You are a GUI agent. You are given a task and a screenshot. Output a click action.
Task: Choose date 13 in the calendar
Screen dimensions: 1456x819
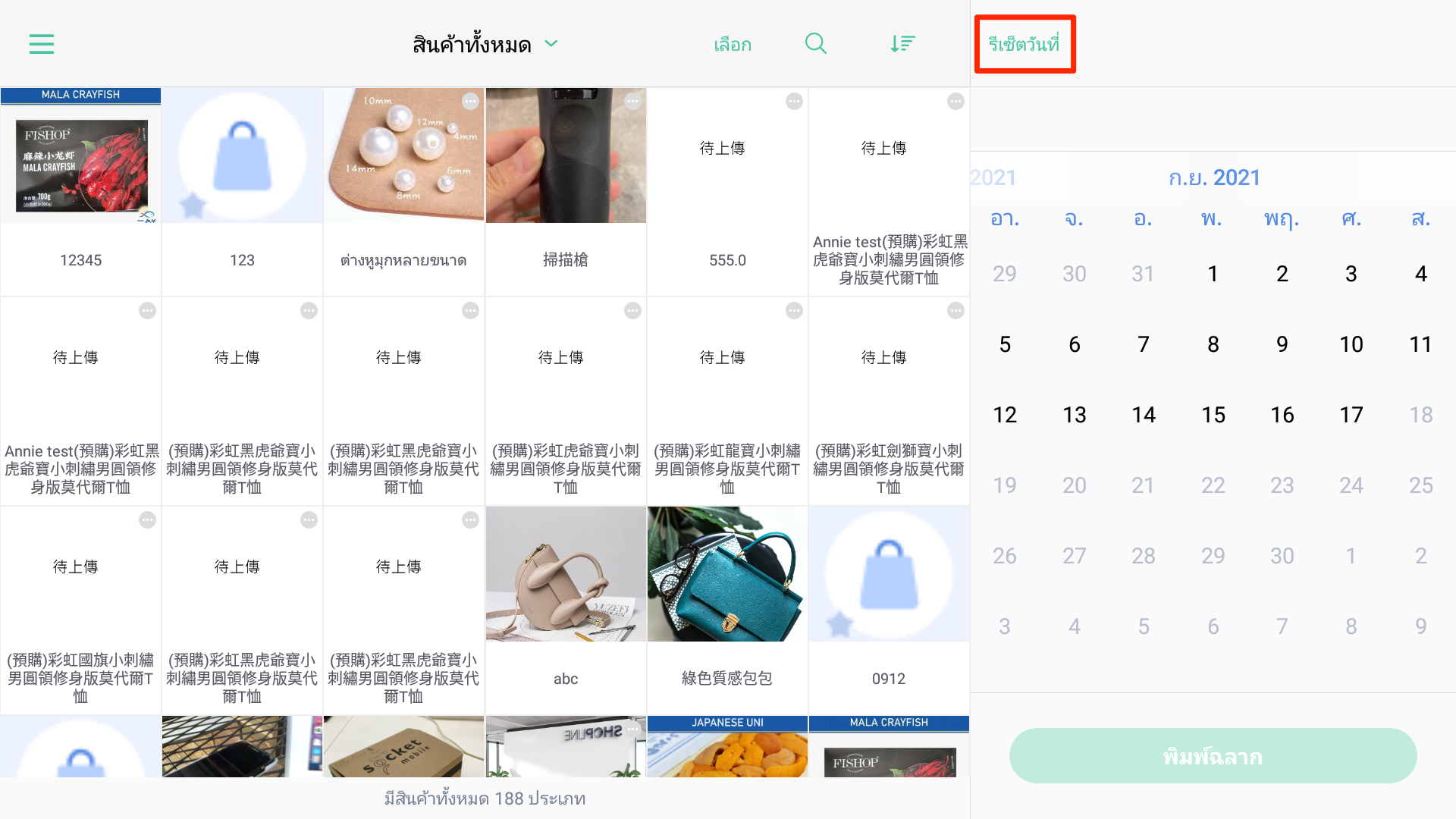(x=1074, y=415)
